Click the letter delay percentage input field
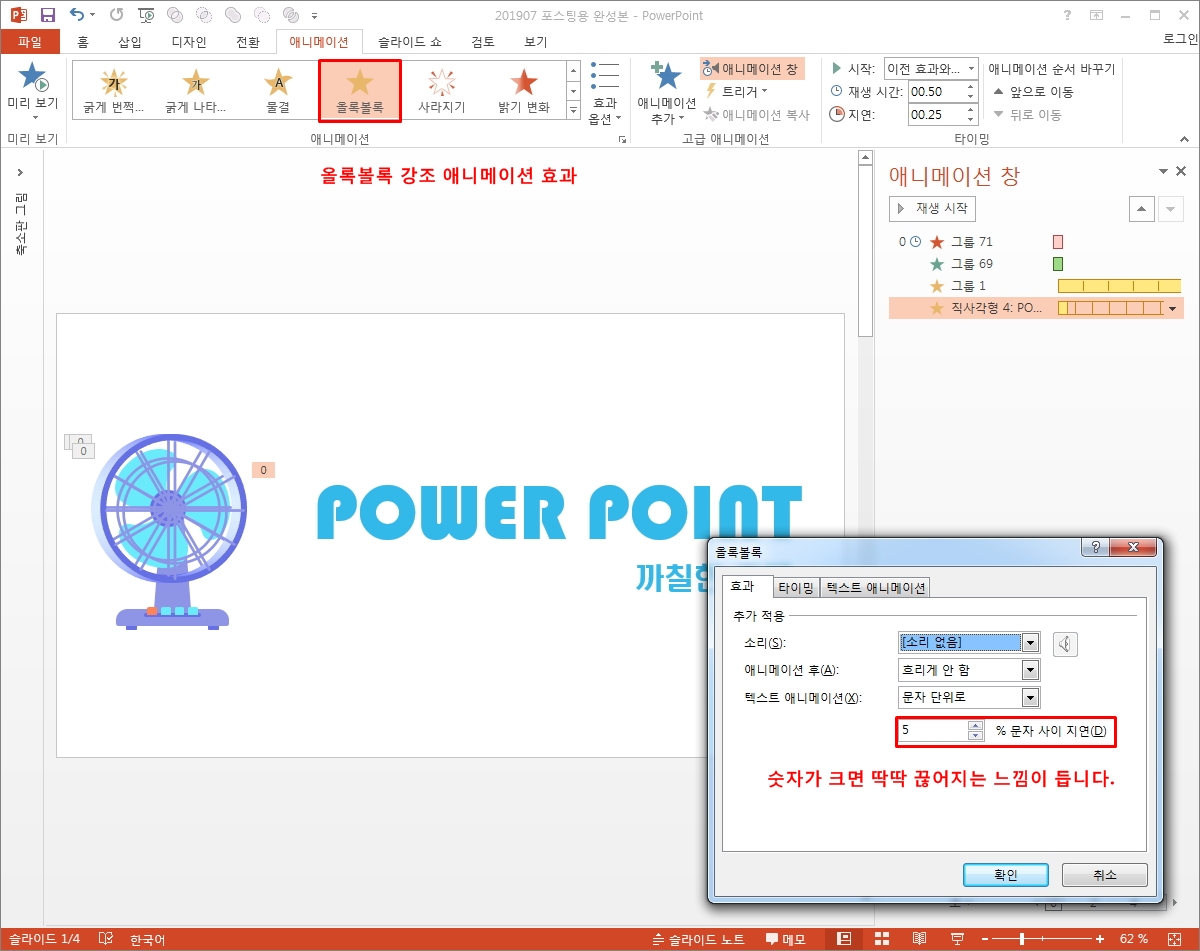 click(x=933, y=731)
